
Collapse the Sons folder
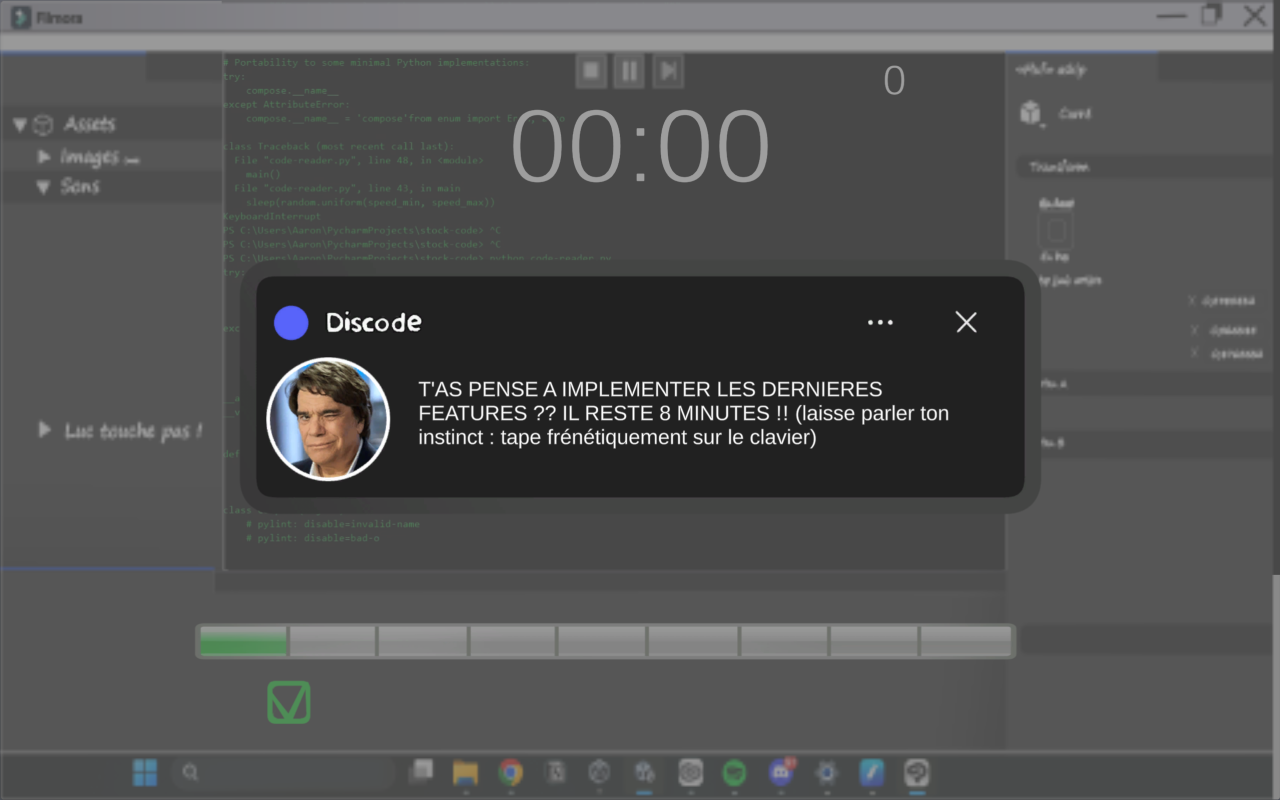click(43, 187)
